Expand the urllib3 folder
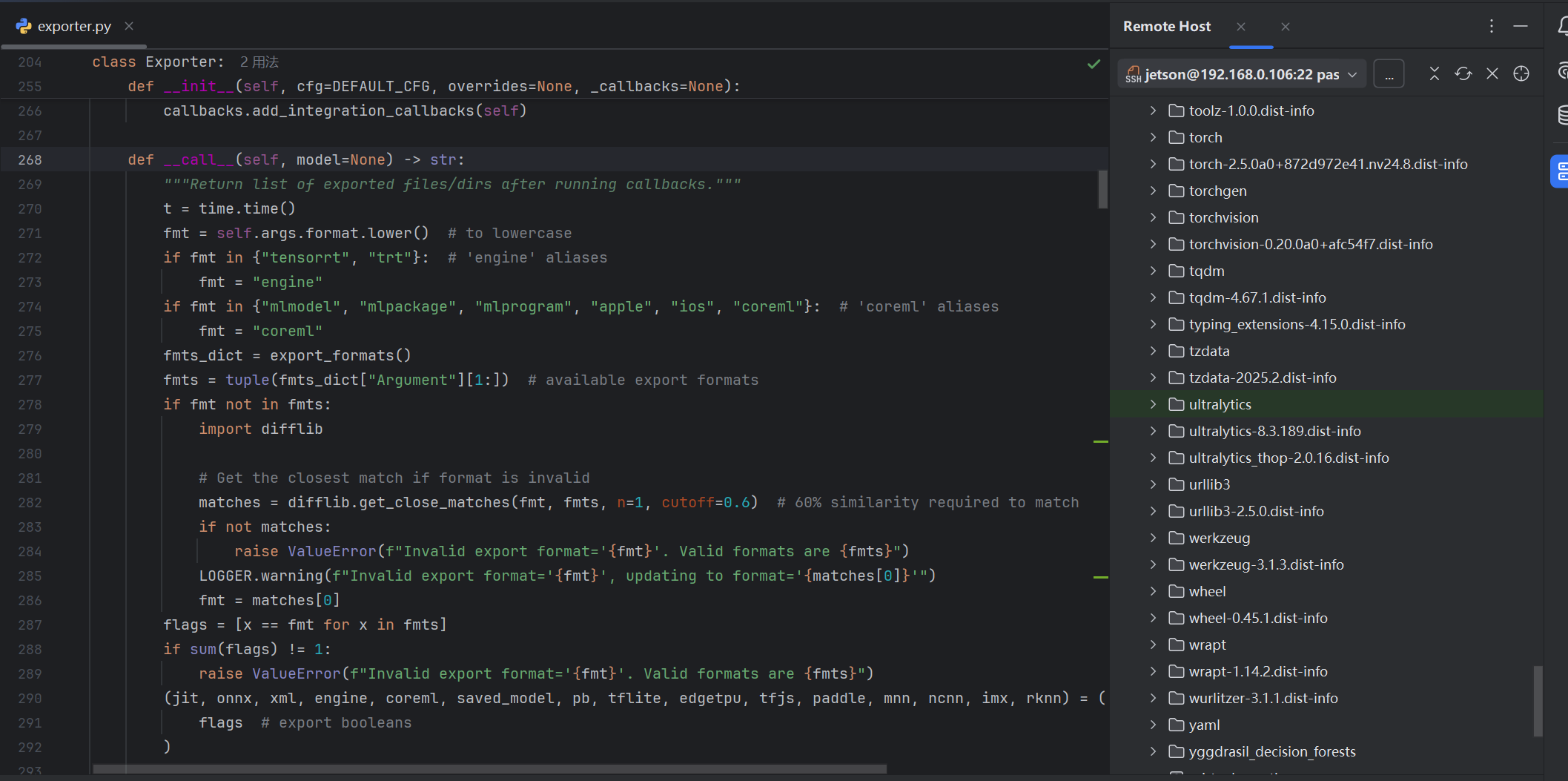Viewport: 1568px width, 781px height. tap(1153, 484)
